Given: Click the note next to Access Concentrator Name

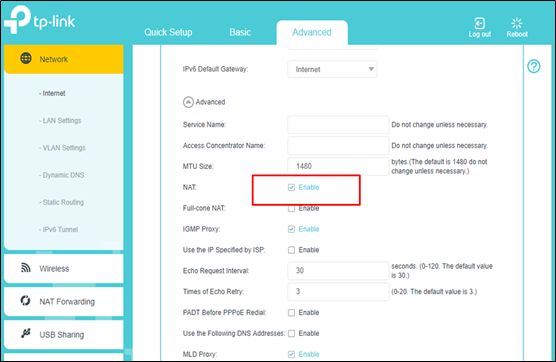Looking at the screenshot, I should 439,146.
